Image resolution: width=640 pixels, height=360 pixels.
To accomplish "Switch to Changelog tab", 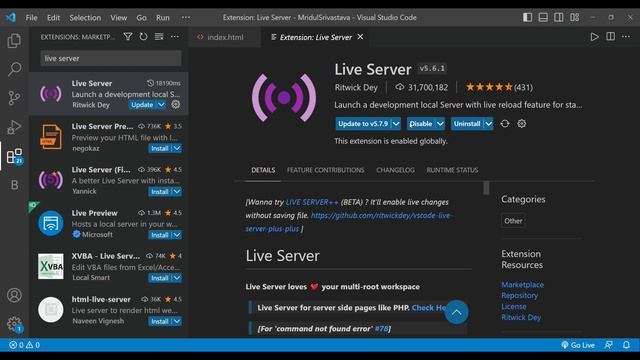I will point(395,170).
